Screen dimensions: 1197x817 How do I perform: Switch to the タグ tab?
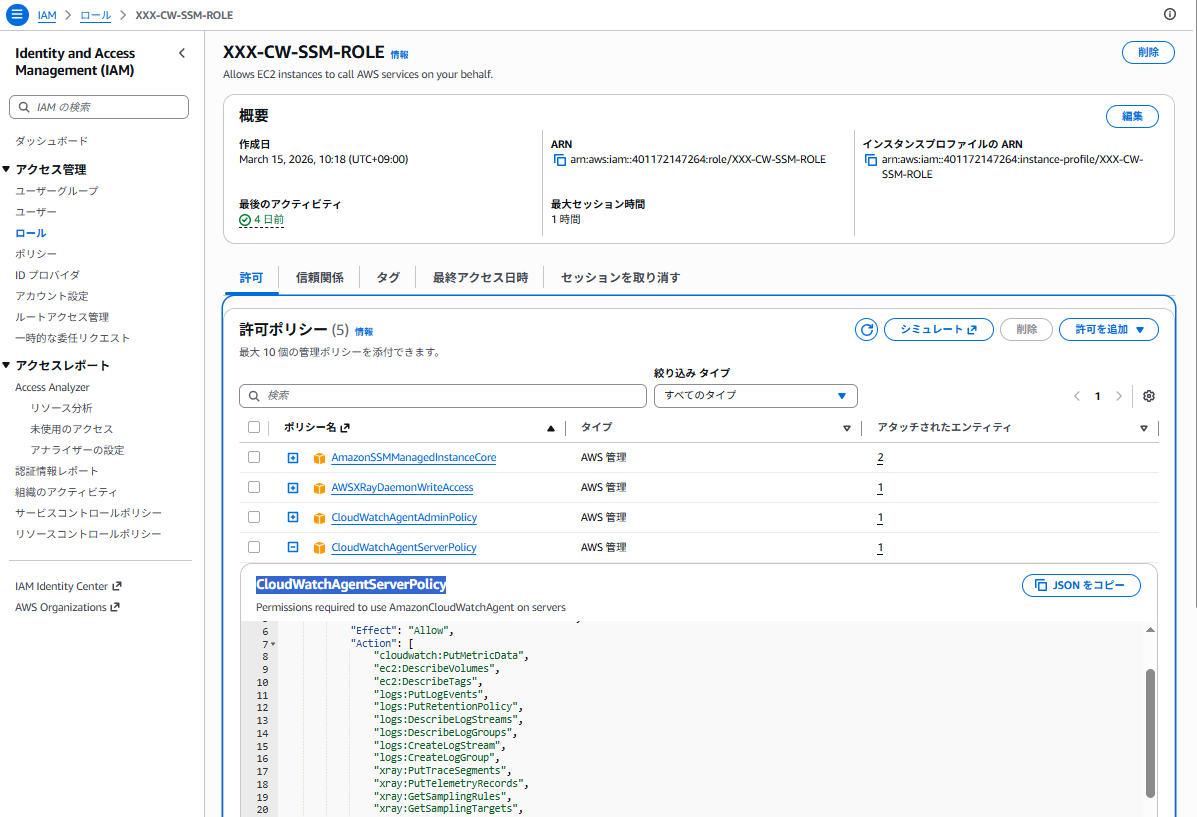point(388,278)
